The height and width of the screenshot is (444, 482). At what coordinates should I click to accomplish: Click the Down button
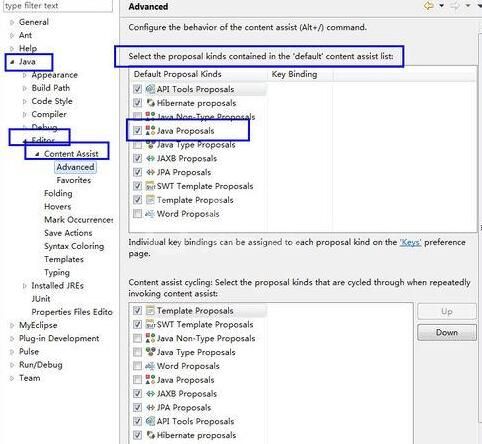click(x=447, y=332)
